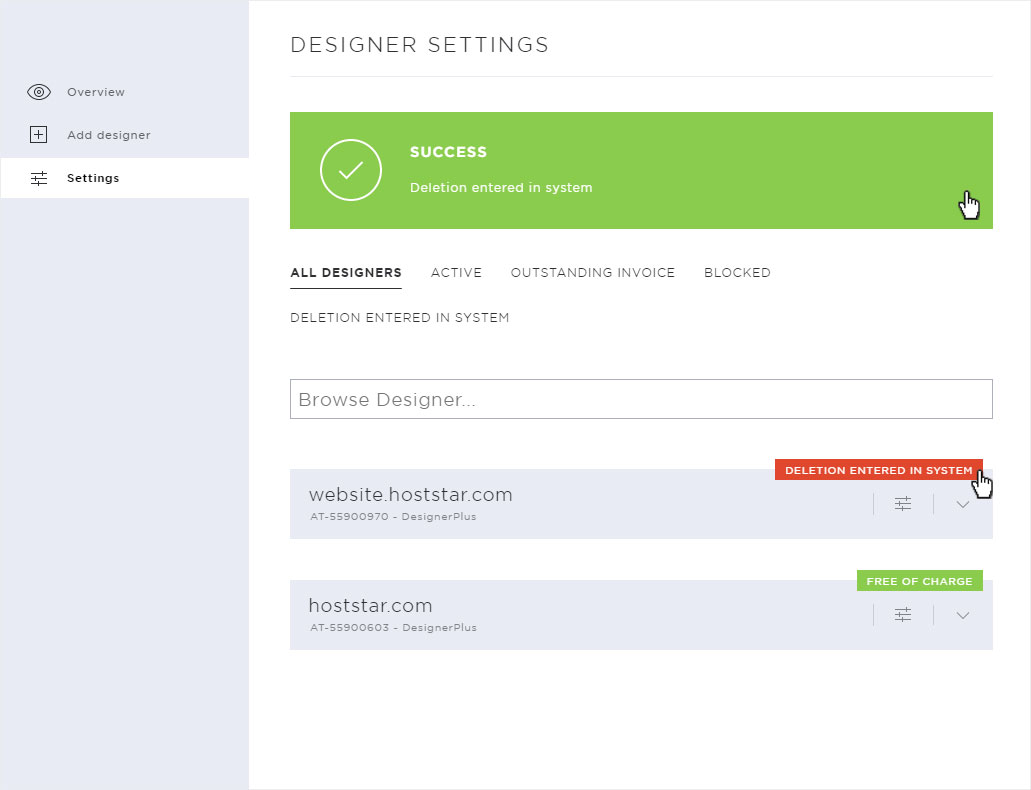Screen dimensions: 1031x790
Task: Select the Deletion Entered in System filter
Action: pyautogui.click(x=400, y=318)
